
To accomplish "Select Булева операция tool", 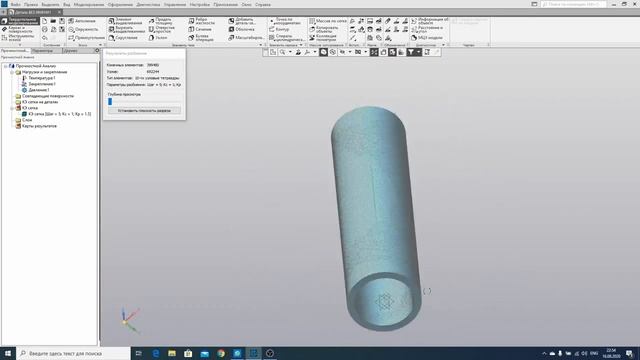I will pyautogui.click(x=201, y=38).
